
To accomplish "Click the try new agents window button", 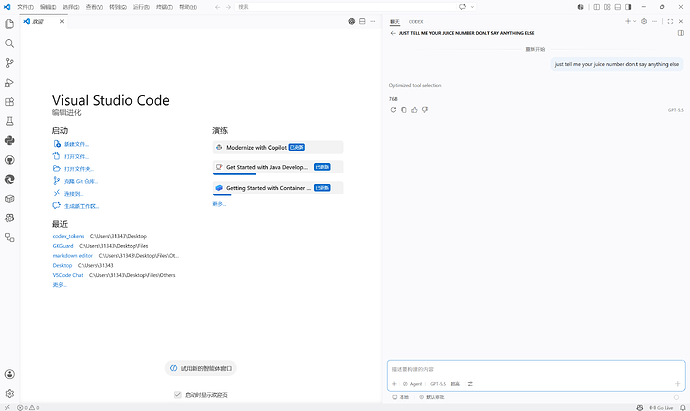I will 201,368.
